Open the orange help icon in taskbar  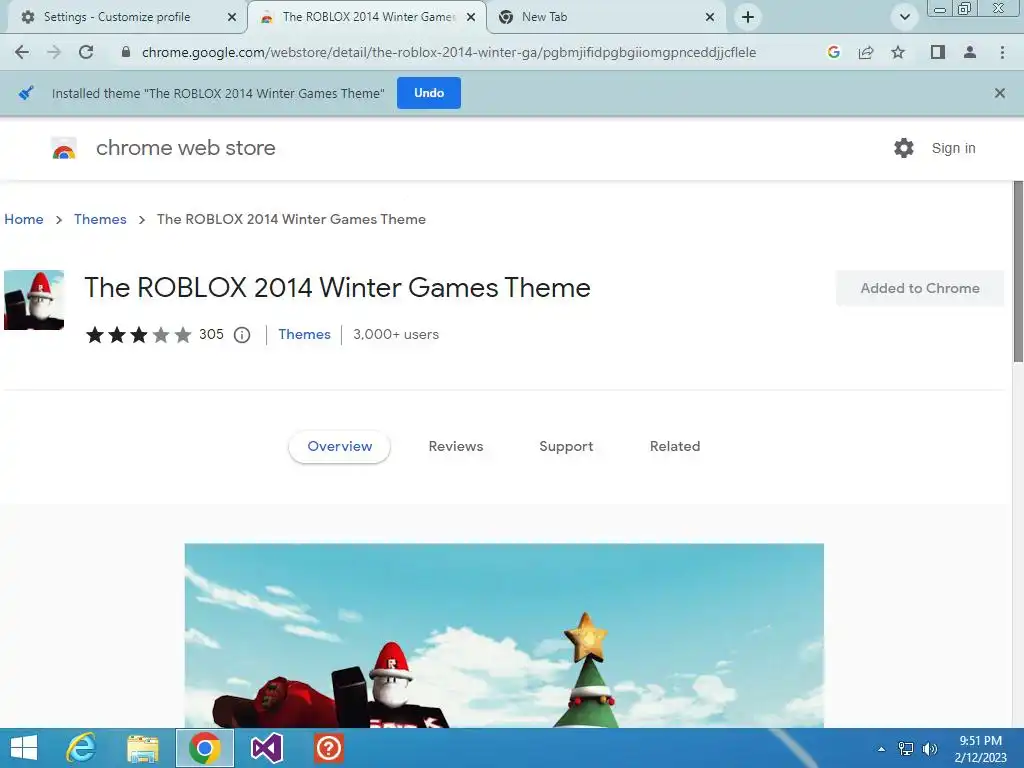pos(328,748)
